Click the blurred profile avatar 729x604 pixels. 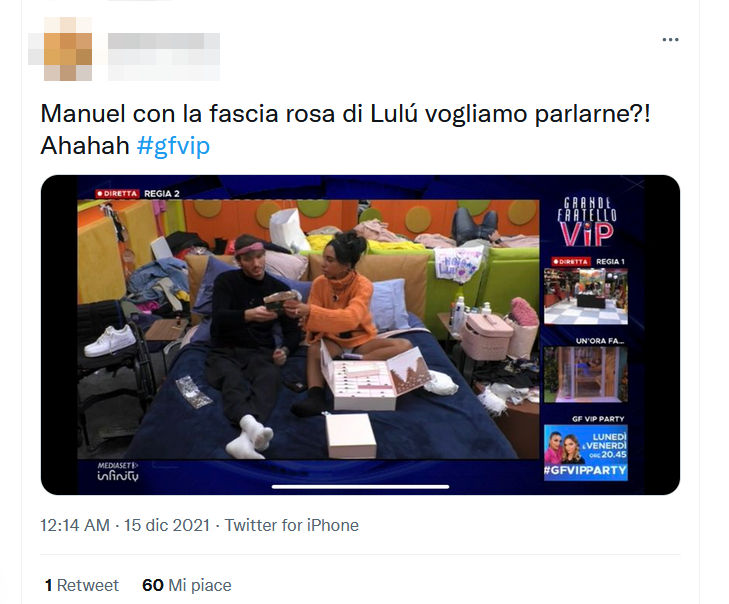coord(60,48)
